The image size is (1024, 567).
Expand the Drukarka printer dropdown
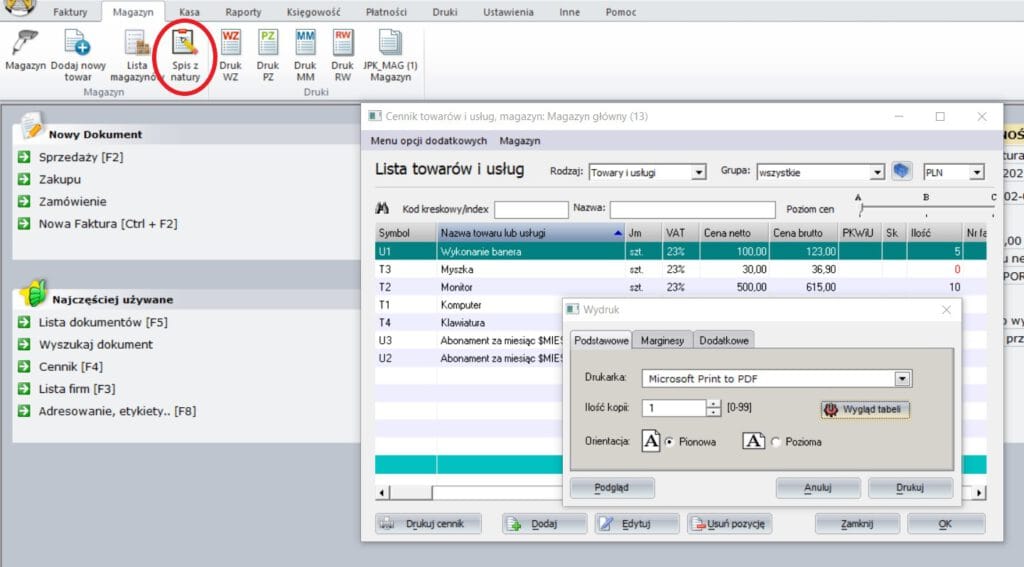(x=902, y=379)
